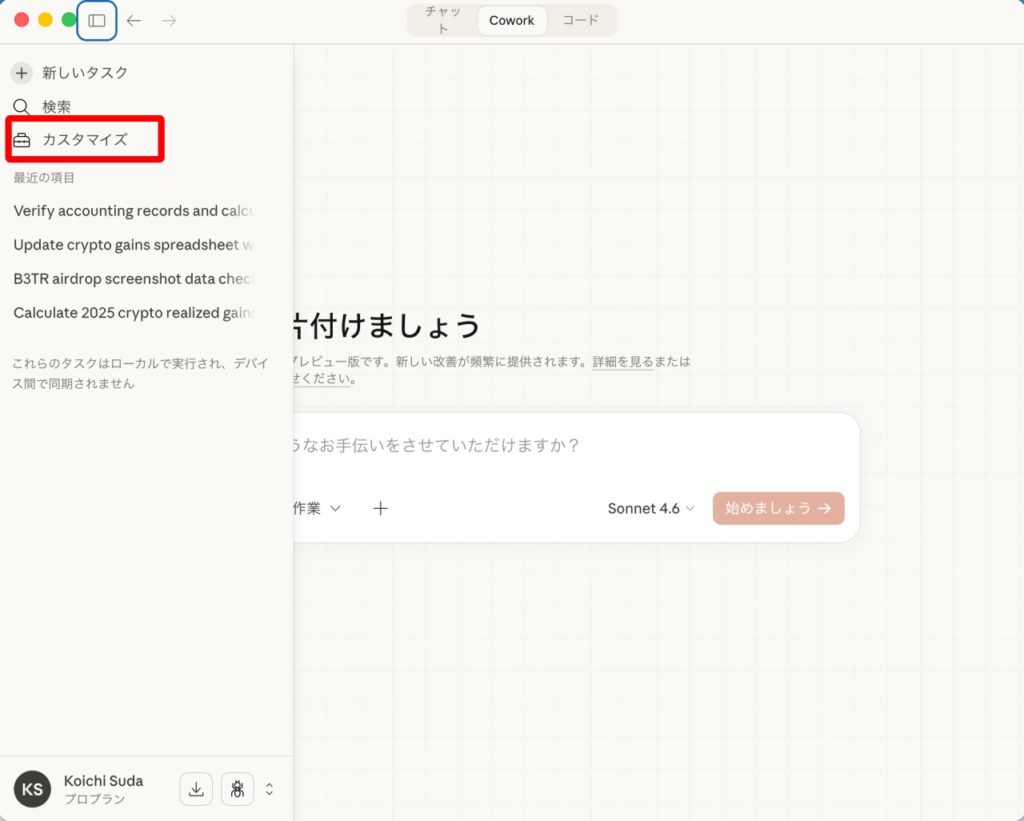Click the download icon in footer

click(196, 789)
